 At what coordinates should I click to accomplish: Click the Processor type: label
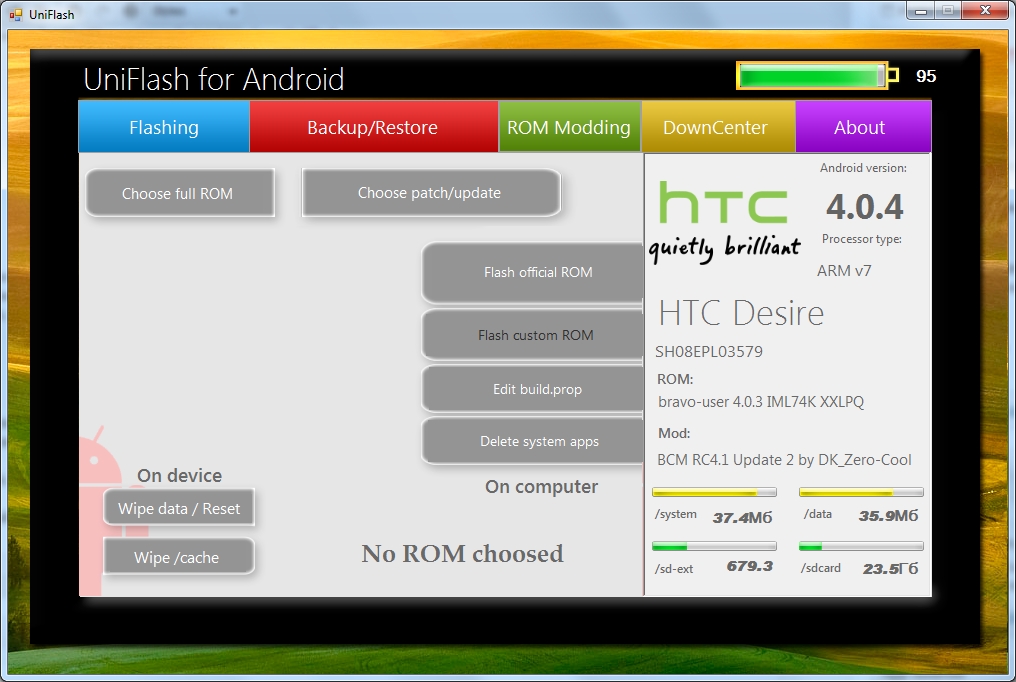point(862,239)
